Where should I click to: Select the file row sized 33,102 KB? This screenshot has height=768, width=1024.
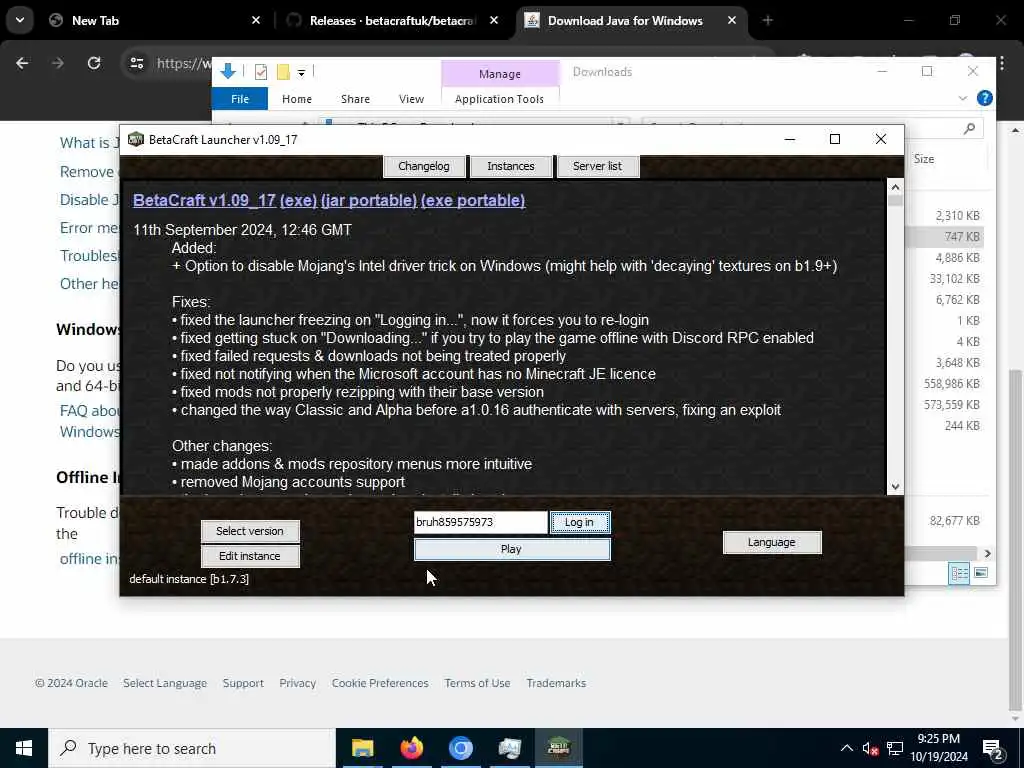click(x=945, y=278)
